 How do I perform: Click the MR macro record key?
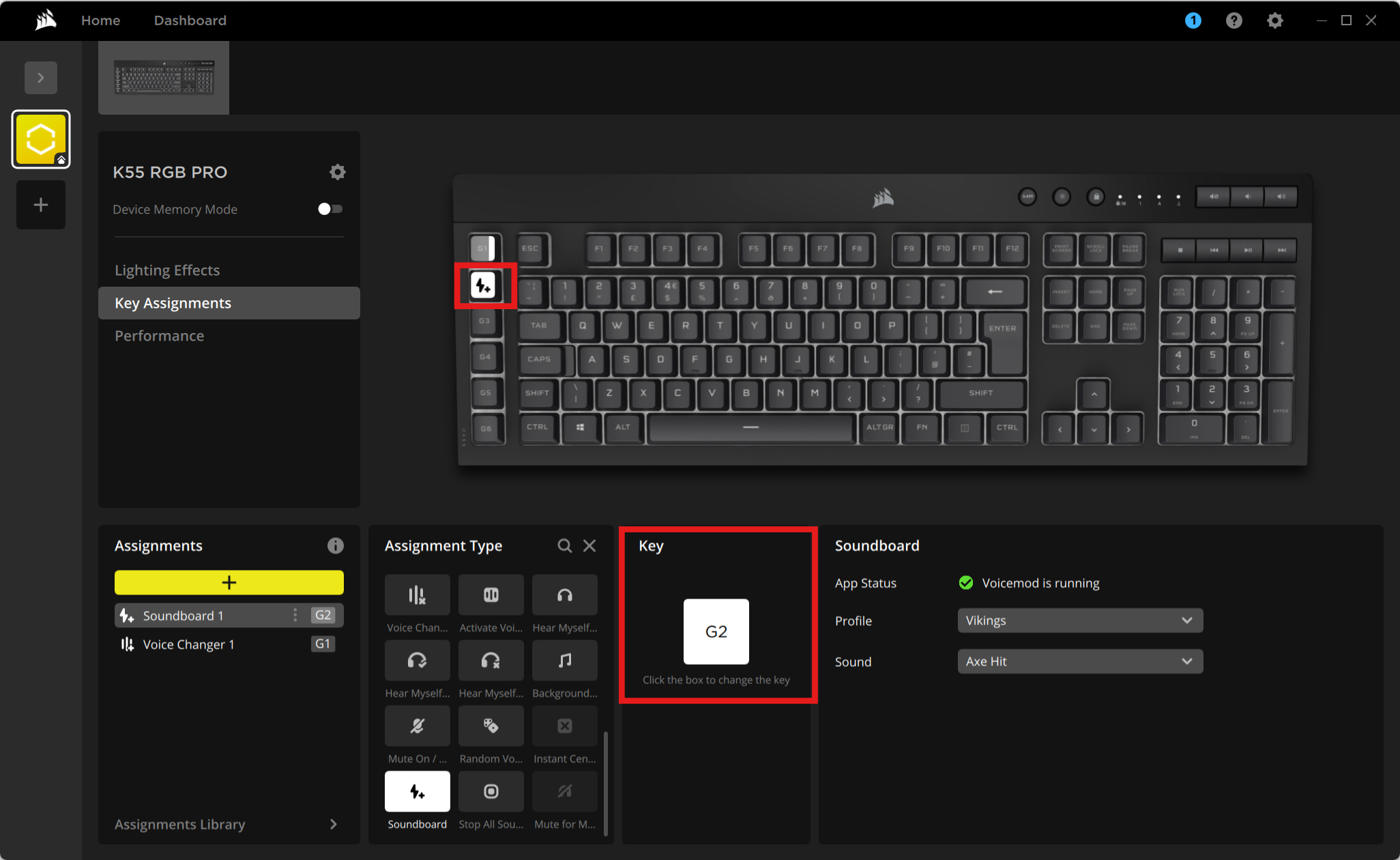[x=1027, y=197]
